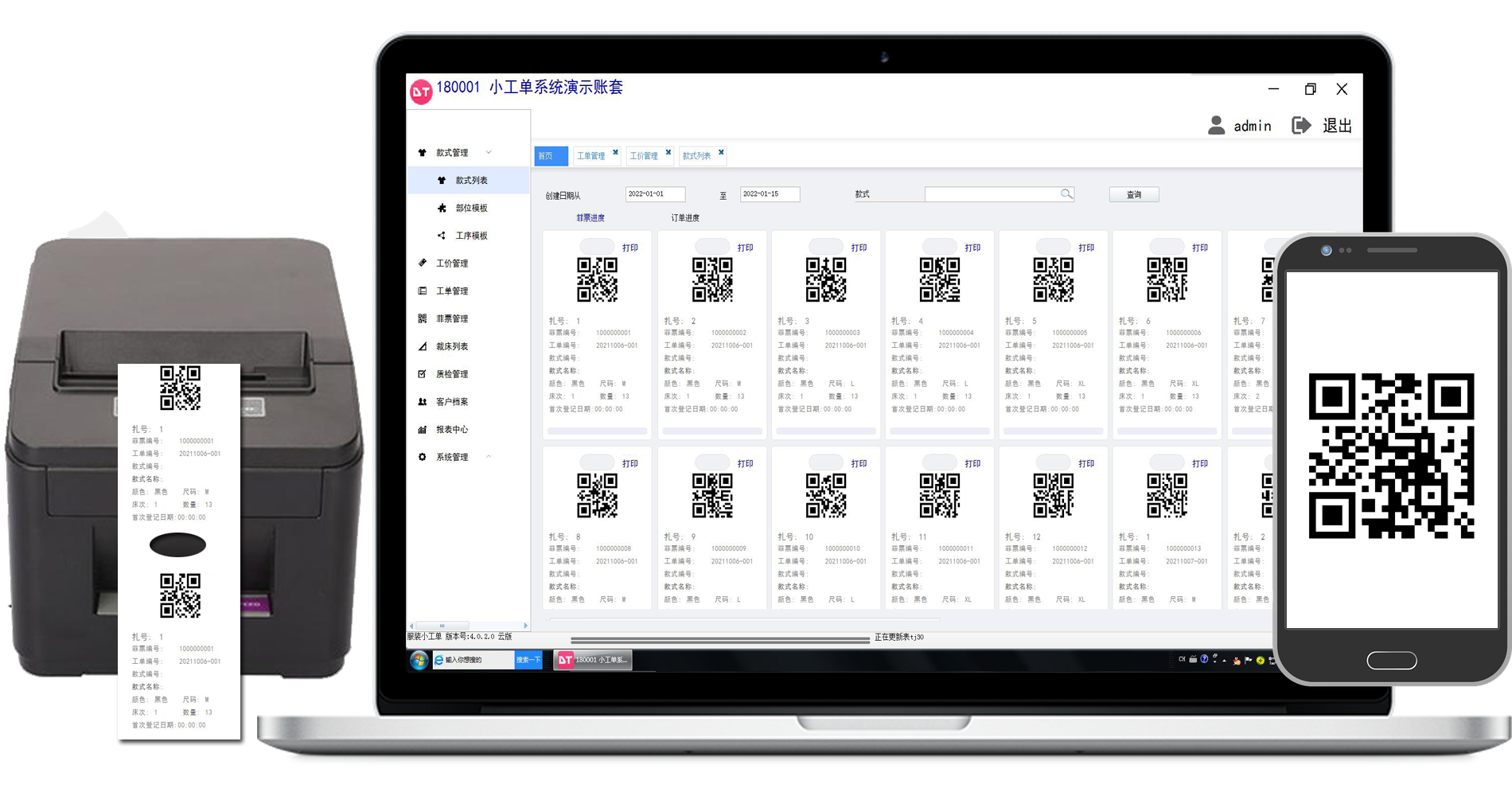The height and width of the screenshot is (796, 1512).
Task: Click the 退出 logout text
Action: click(x=1337, y=126)
